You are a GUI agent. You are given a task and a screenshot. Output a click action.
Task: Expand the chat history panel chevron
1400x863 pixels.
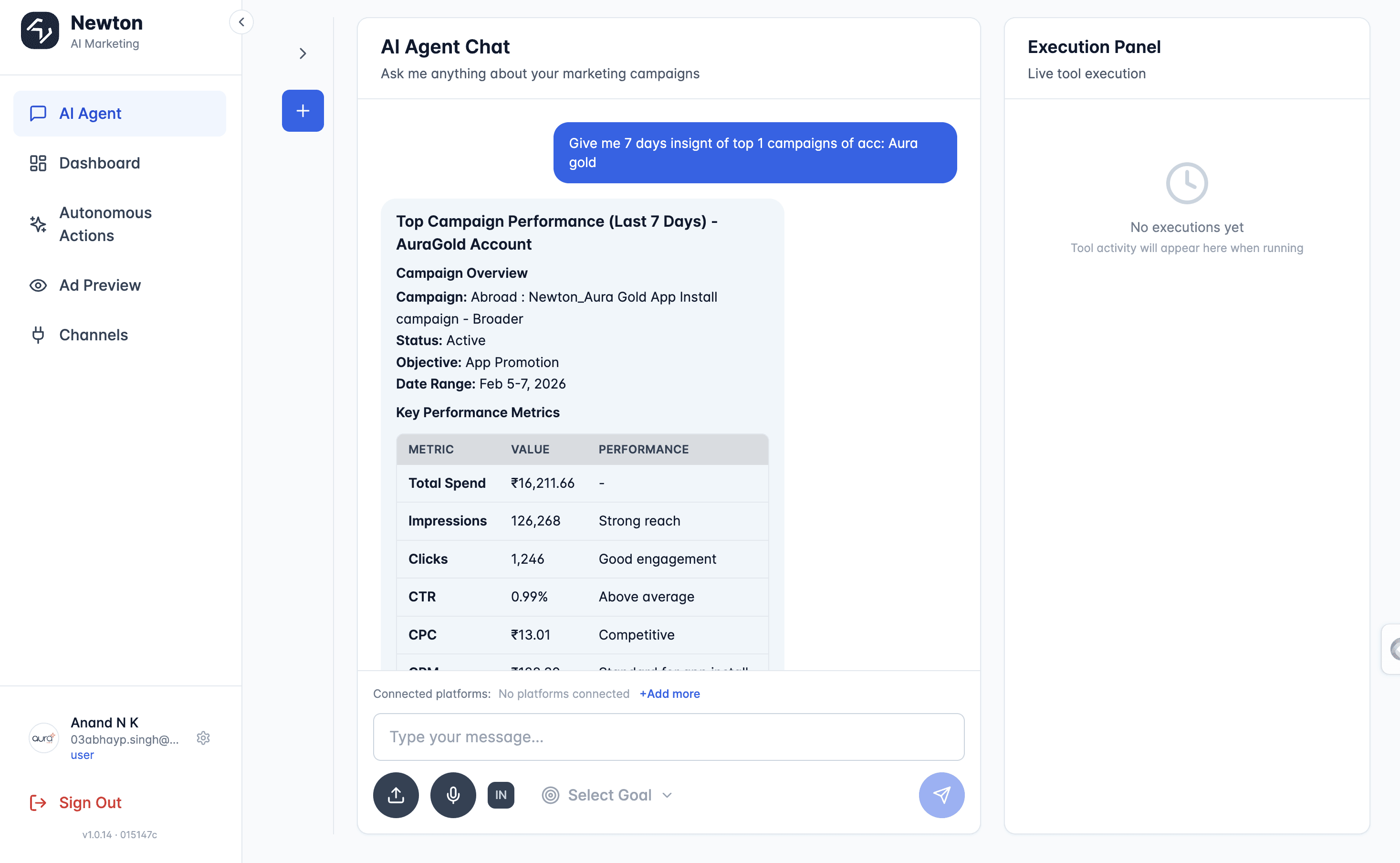pyautogui.click(x=303, y=53)
